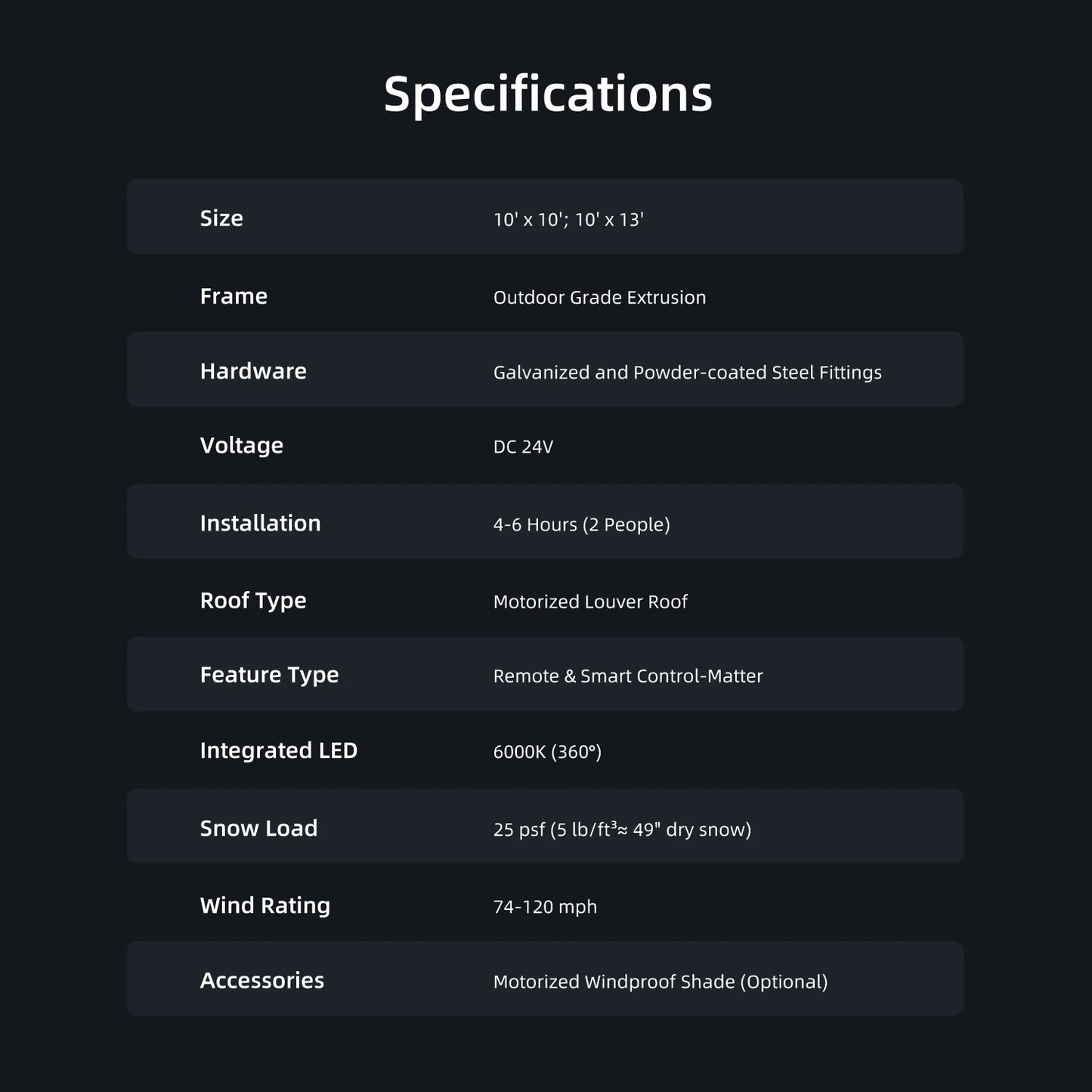Click Remote & Smart Control-Matter value
Screen dimensions: 1092x1092
point(628,676)
